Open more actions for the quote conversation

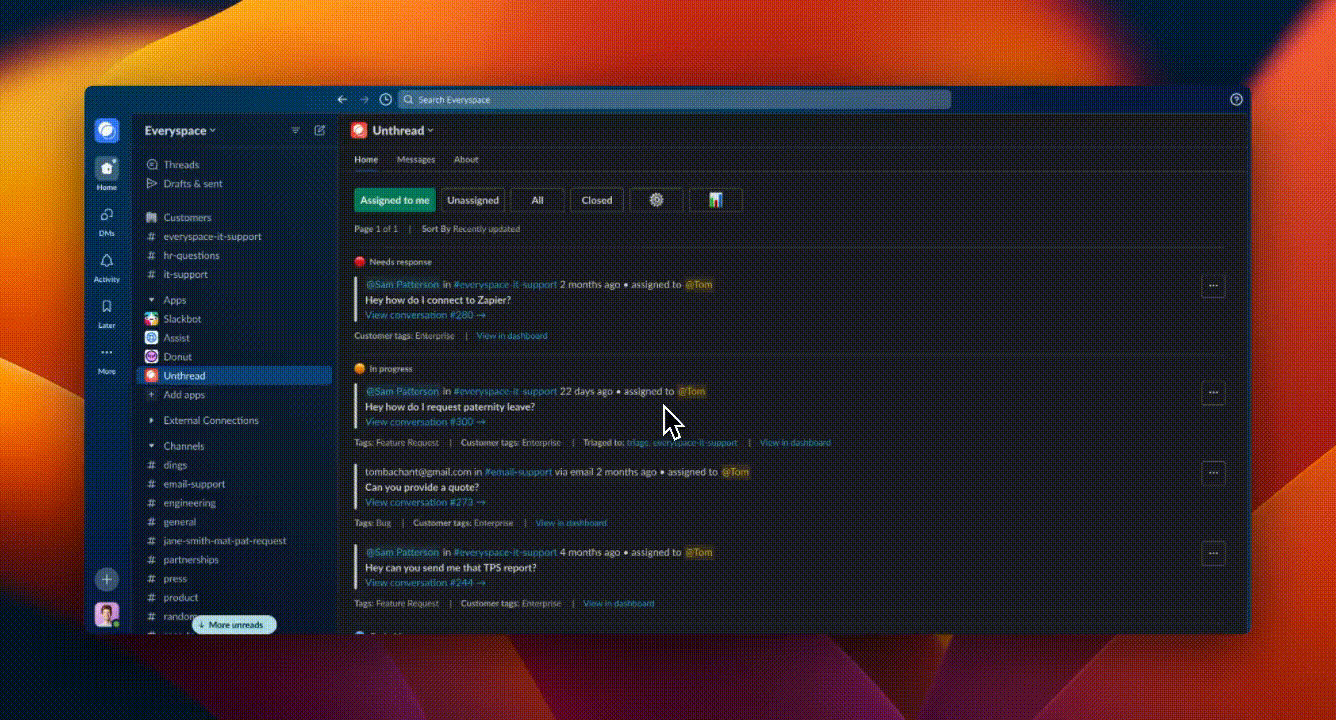click(1213, 473)
